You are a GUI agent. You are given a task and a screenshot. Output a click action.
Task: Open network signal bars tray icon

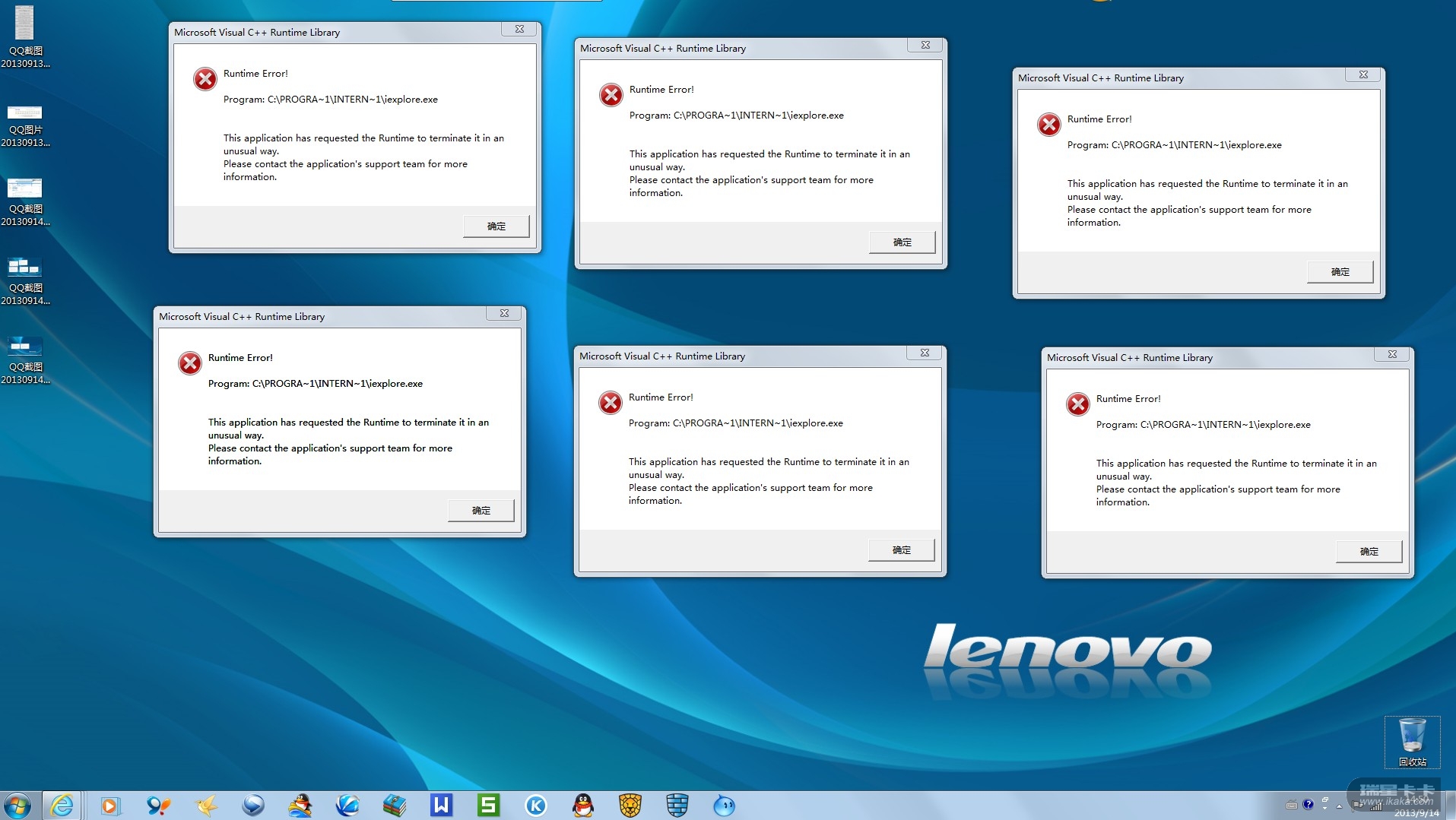(x=1375, y=806)
